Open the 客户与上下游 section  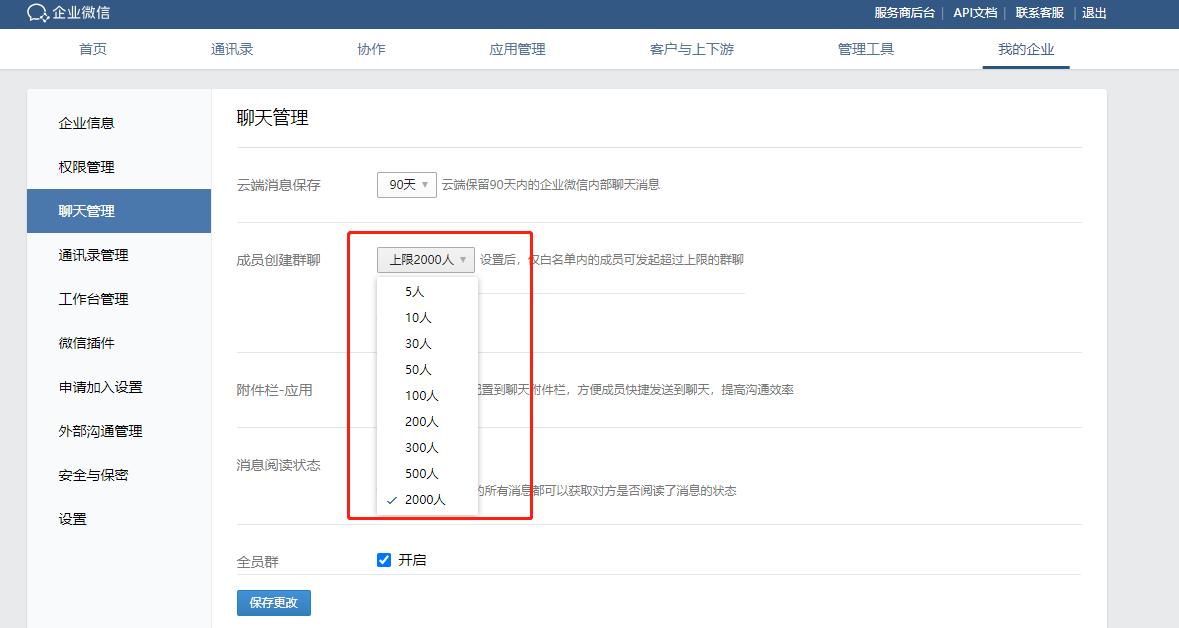[690, 48]
